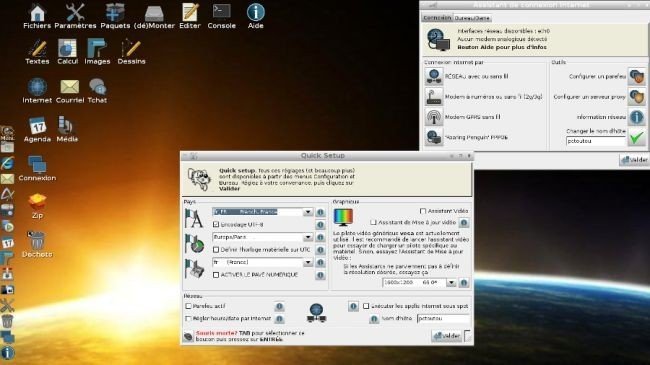Click the modem à numéros connection icon
Screen dimensions: 650x365
[x=434, y=97]
